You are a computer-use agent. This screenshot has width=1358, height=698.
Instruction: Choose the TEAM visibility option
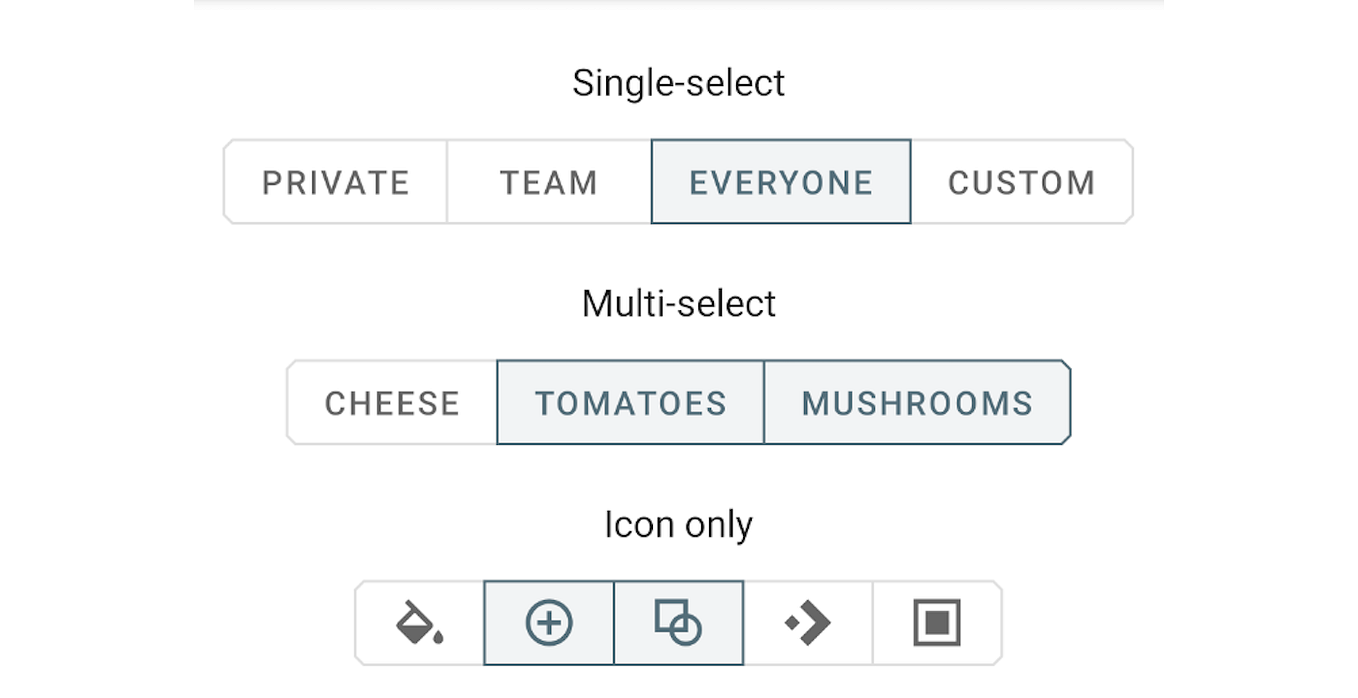(549, 182)
